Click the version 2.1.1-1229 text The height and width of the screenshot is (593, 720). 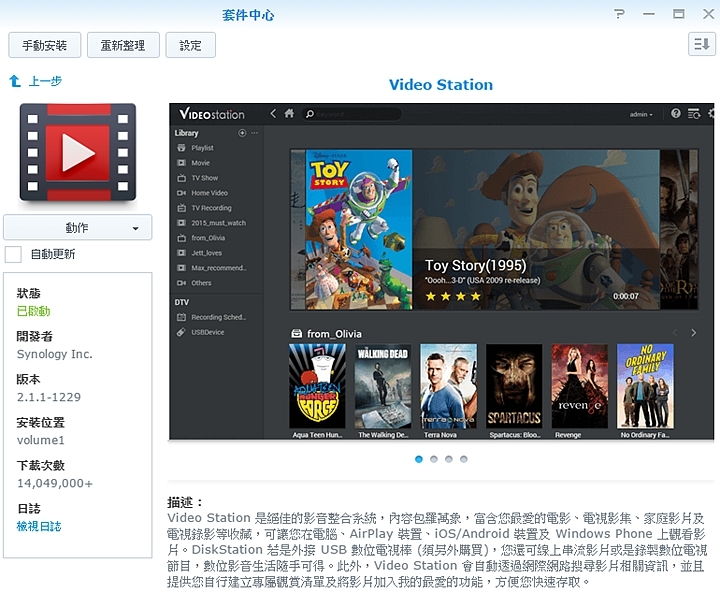49,397
